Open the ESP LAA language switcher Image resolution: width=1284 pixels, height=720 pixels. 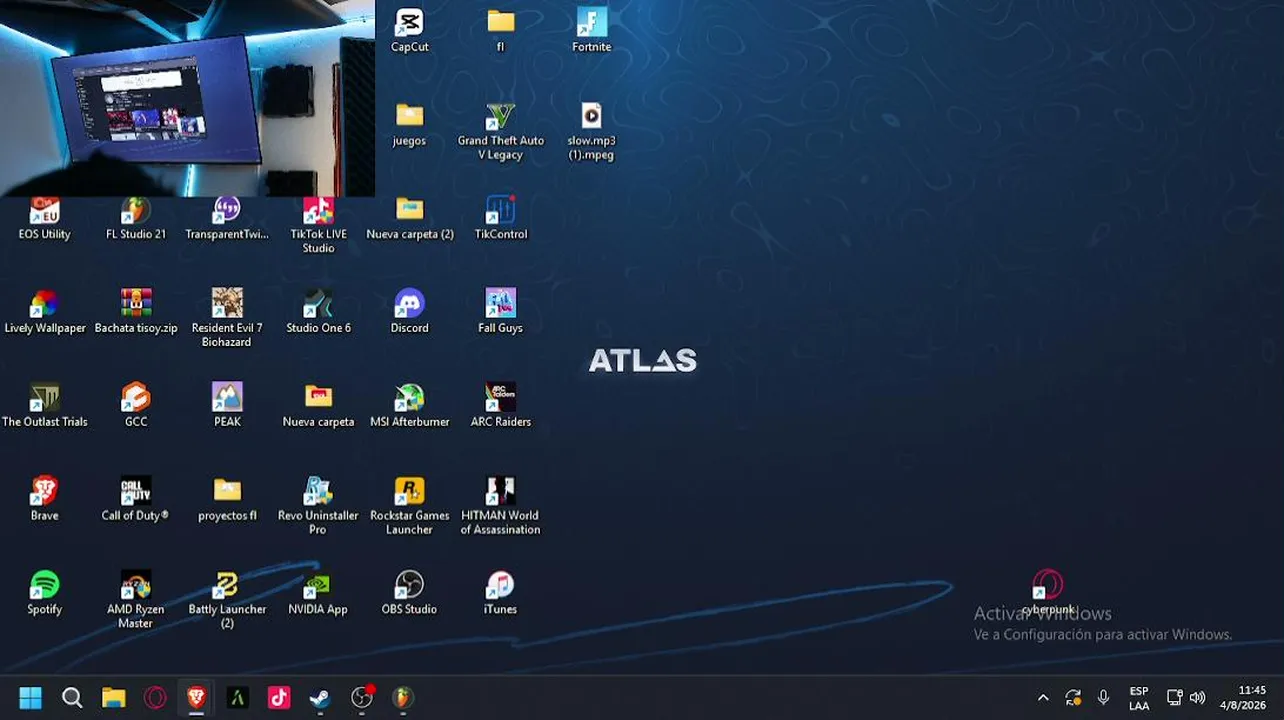1139,698
